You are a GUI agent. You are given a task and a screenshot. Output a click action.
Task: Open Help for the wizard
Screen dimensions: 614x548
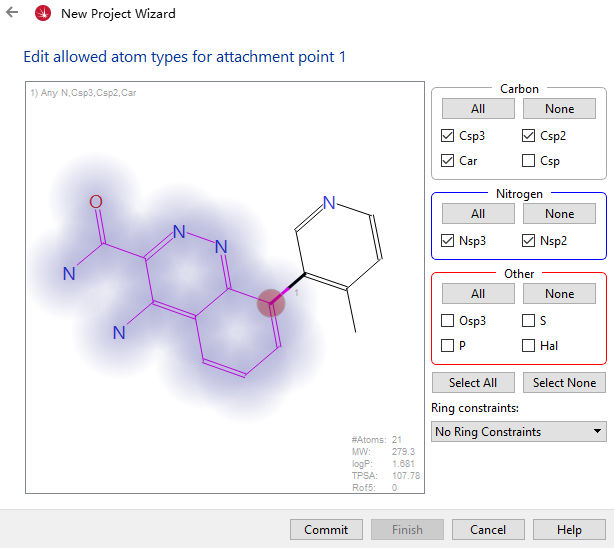tap(569, 530)
